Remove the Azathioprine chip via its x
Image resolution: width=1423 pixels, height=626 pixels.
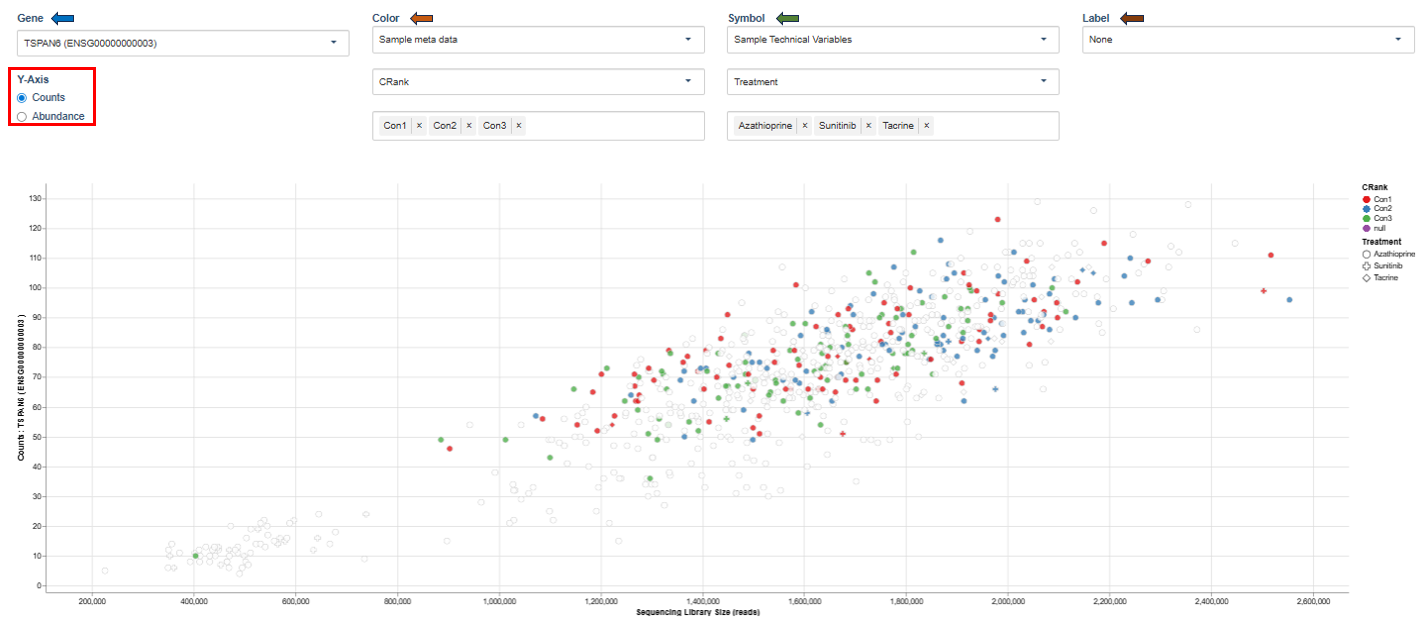pos(804,125)
